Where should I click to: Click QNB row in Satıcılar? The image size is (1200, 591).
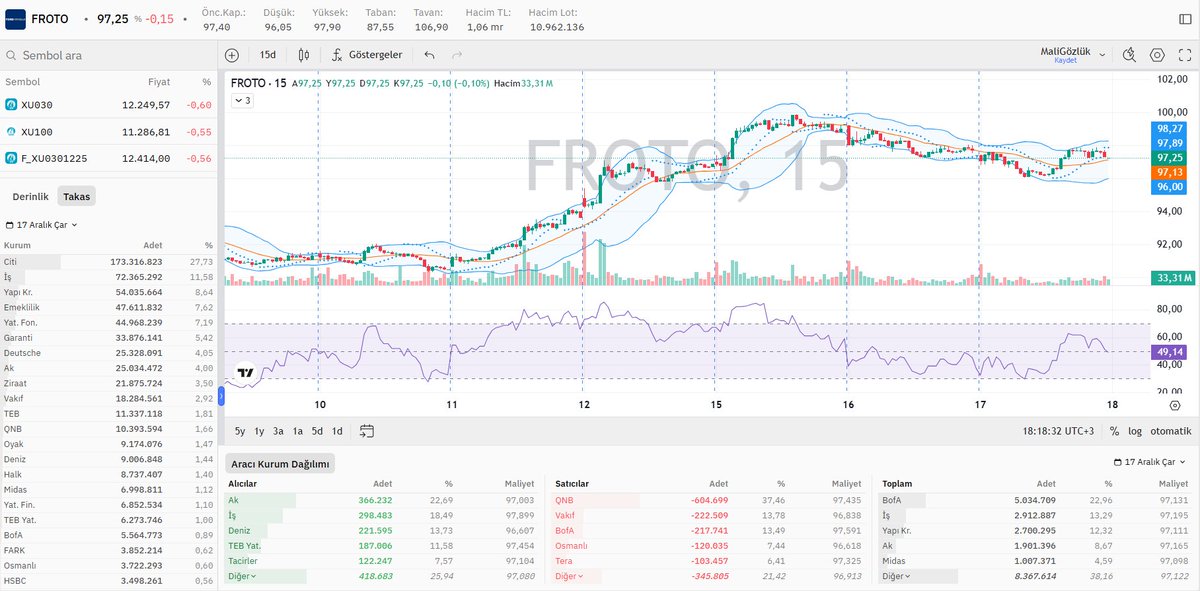click(x=710, y=499)
